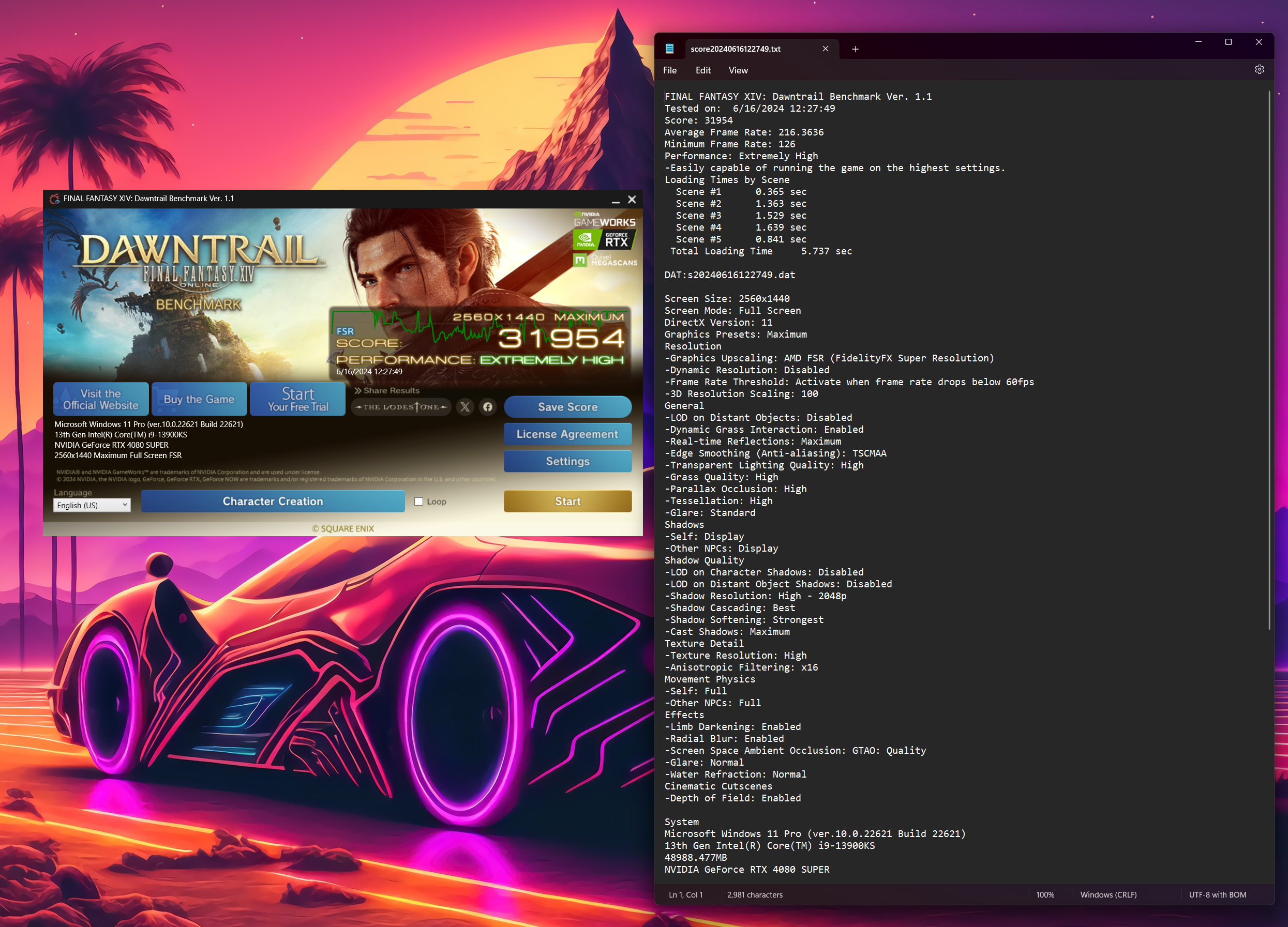
Task: Click UTF-8 with BOM encoding indicator
Action: pyautogui.click(x=1218, y=894)
